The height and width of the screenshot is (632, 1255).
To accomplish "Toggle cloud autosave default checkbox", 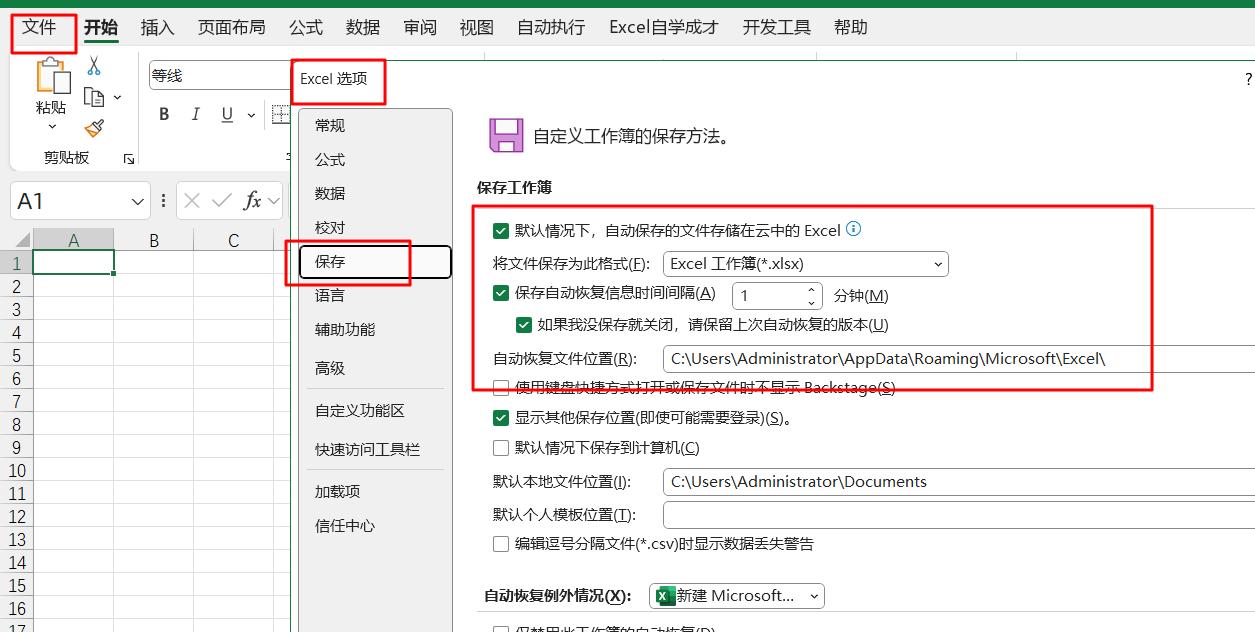I will pyautogui.click(x=501, y=231).
